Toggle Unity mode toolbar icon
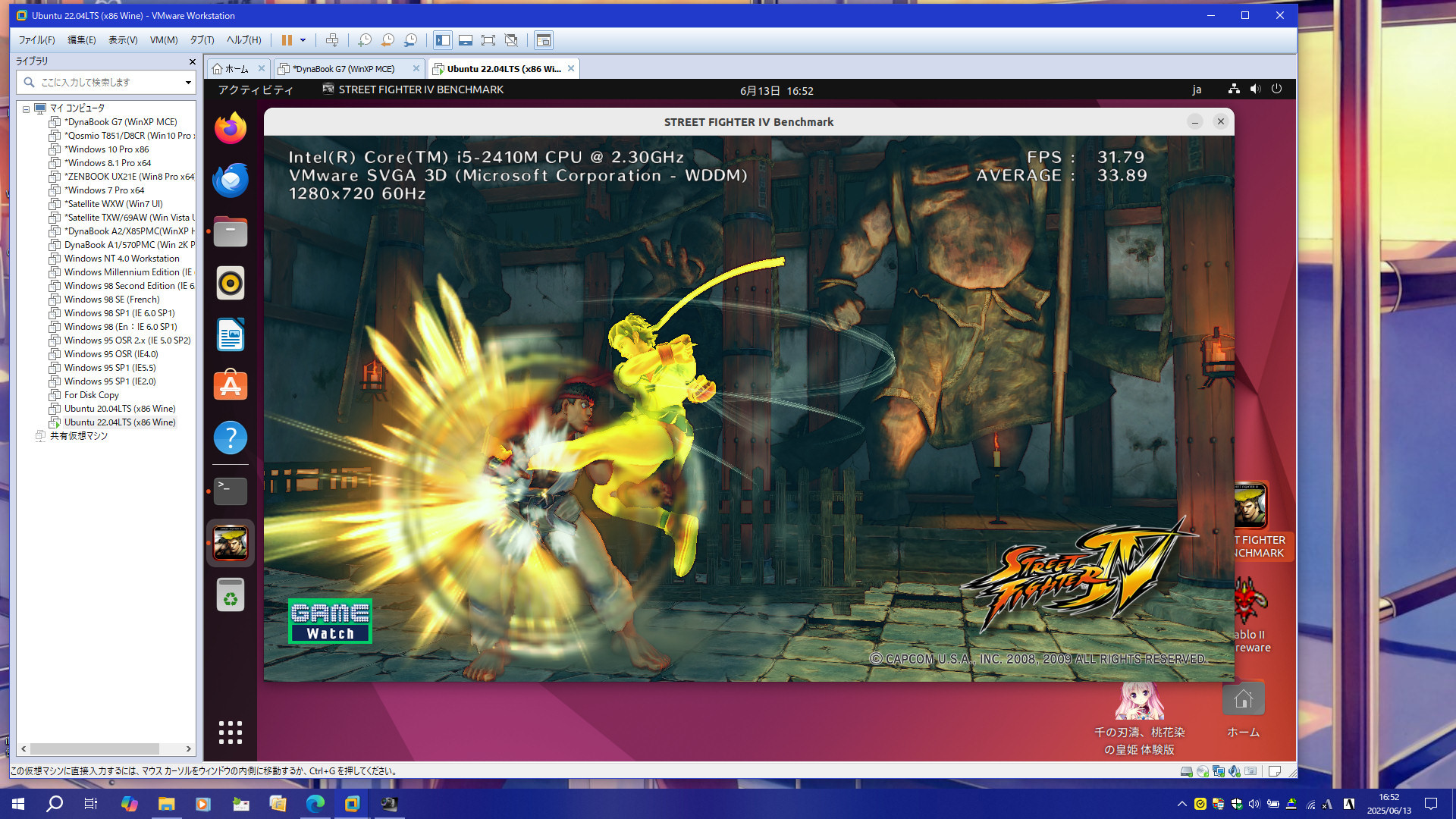The height and width of the screenshot is (819, 1456). point(511,40)
